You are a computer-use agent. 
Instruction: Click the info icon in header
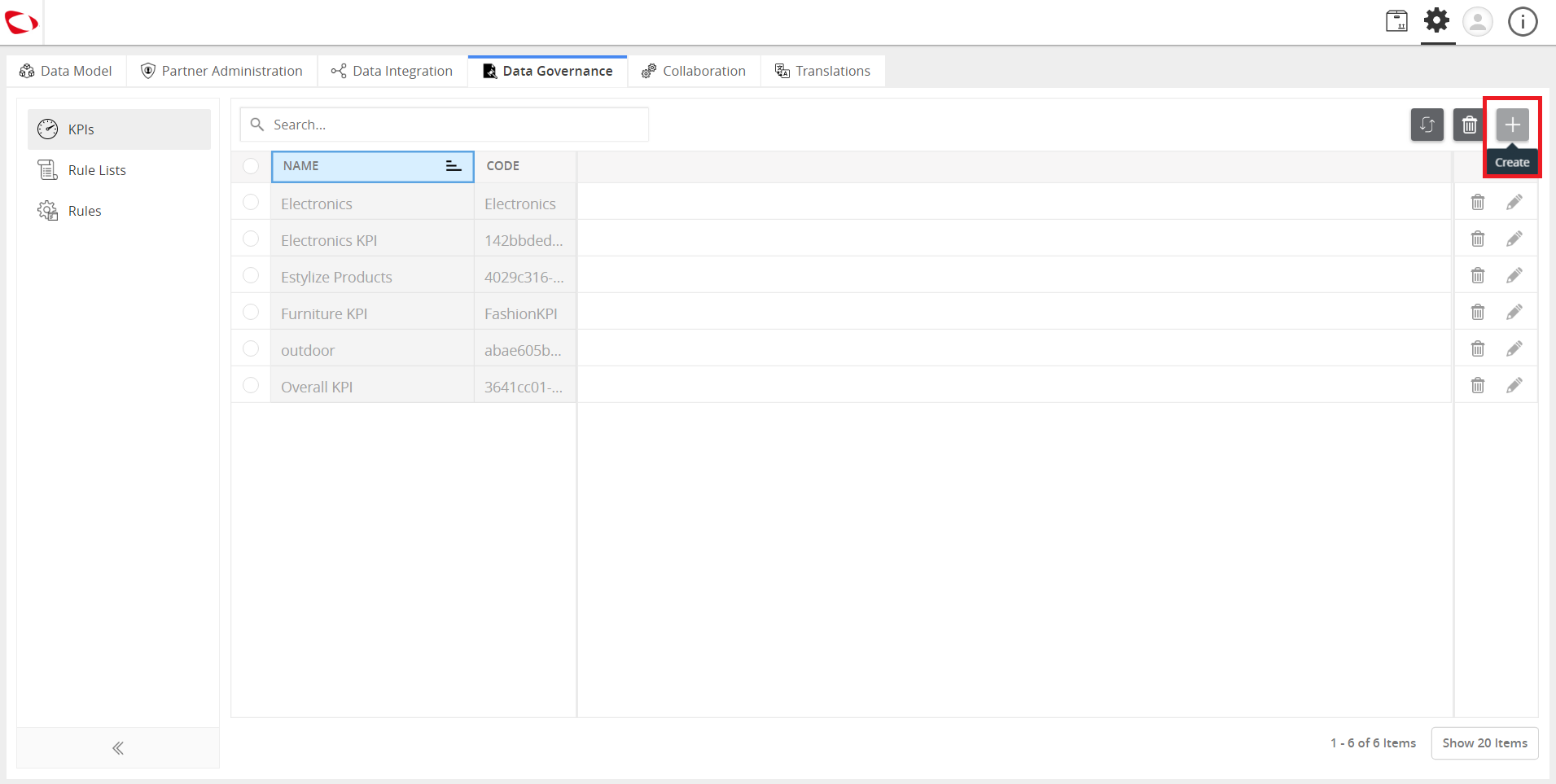[1523, 21]
